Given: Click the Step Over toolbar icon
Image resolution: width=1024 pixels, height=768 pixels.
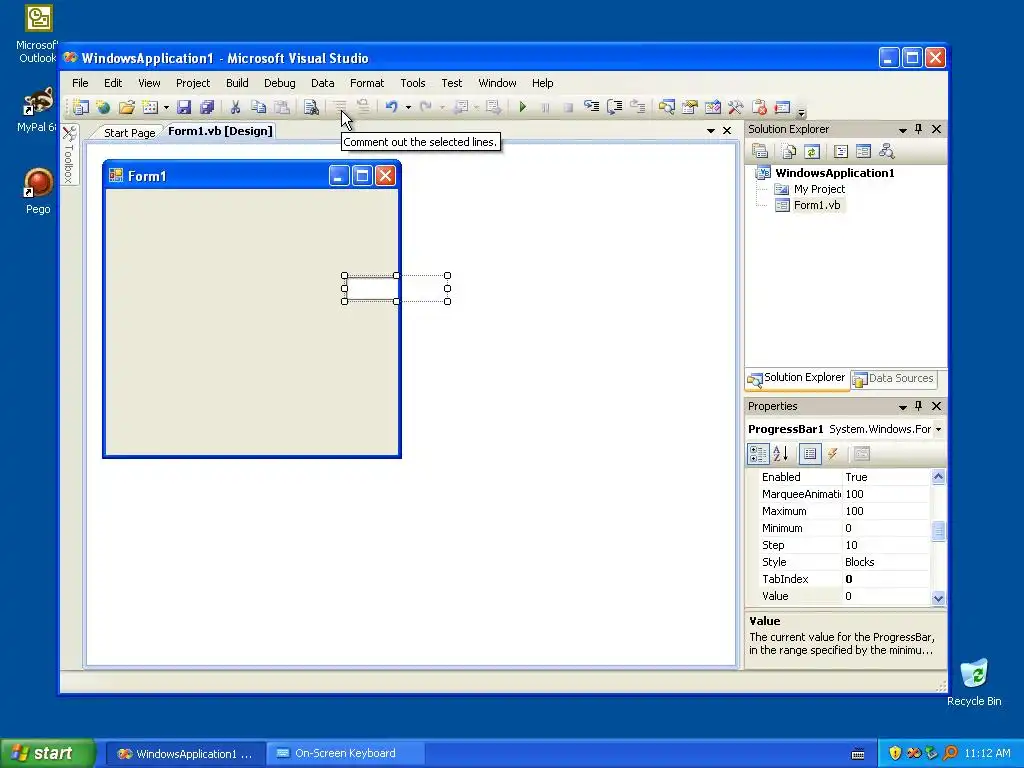Looking at the screenshot, I should (x=615, y=107).
